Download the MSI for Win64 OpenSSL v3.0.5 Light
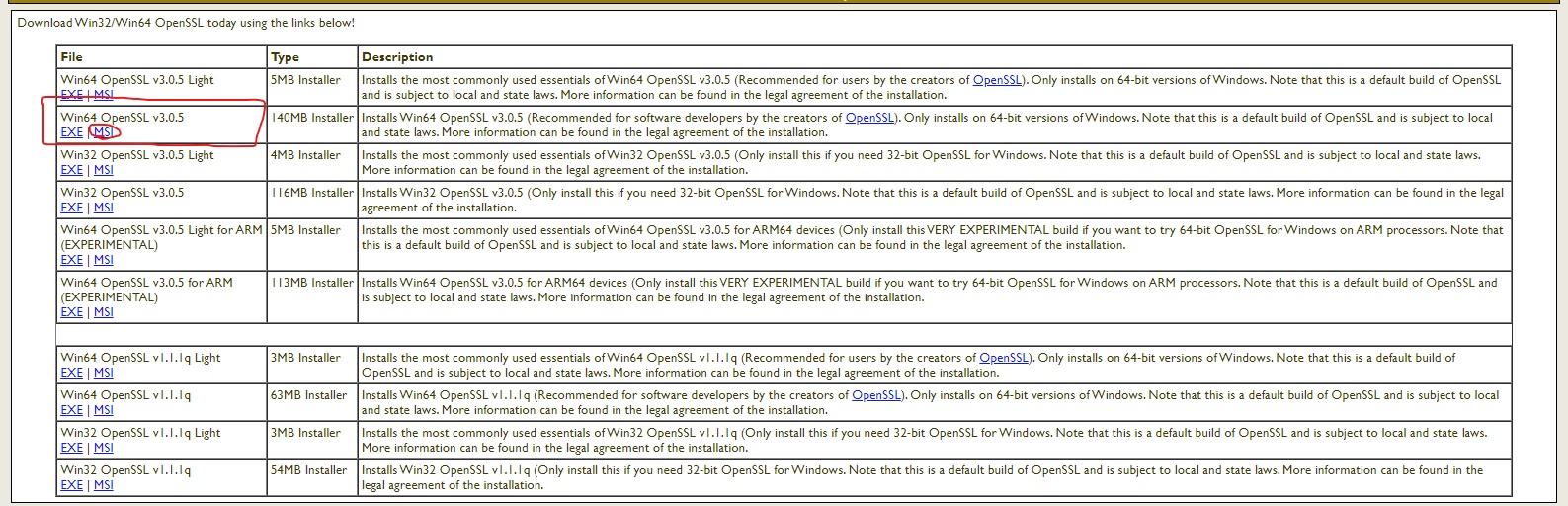 pyautogui.click(x=103, y=95)
